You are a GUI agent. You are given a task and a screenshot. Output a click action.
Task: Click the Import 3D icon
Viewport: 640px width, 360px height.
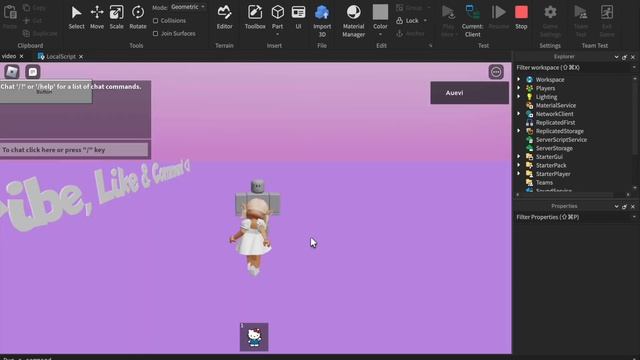[x=322, y=12]
